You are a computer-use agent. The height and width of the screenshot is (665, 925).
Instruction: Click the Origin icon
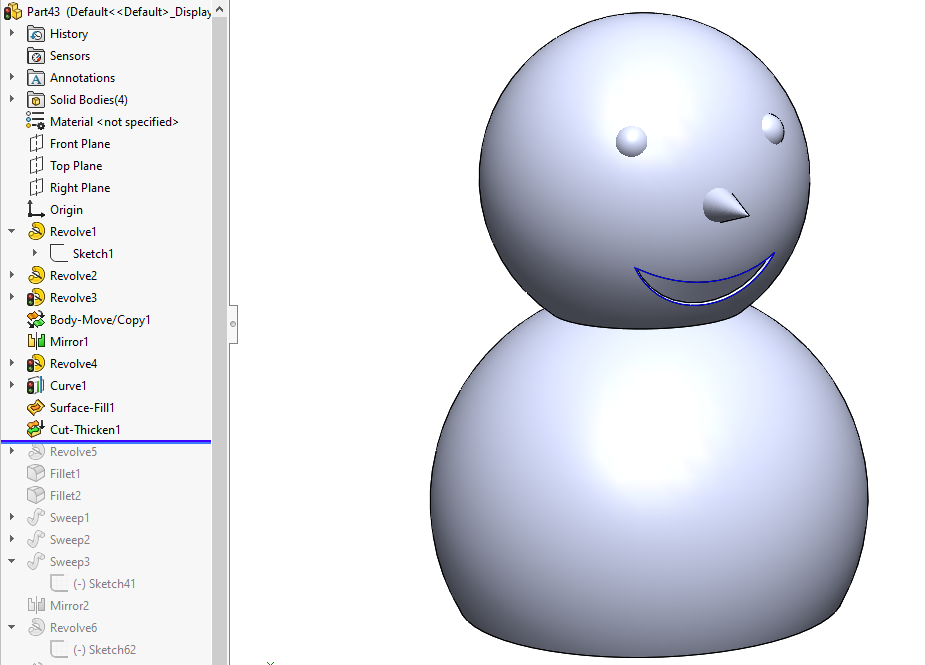click(36, 209)
